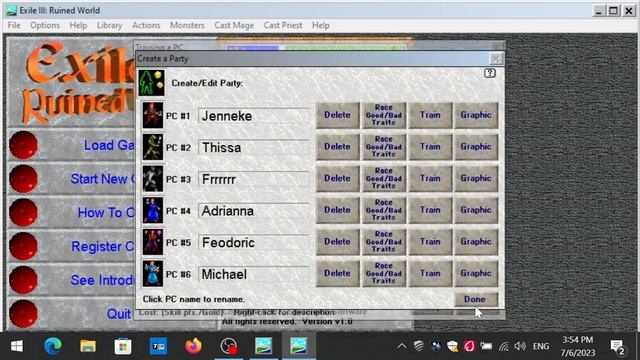The width and height of the screenshot is (640, 360).
Task: Click the red orb beside How To Order
Action: pos(23,213)
